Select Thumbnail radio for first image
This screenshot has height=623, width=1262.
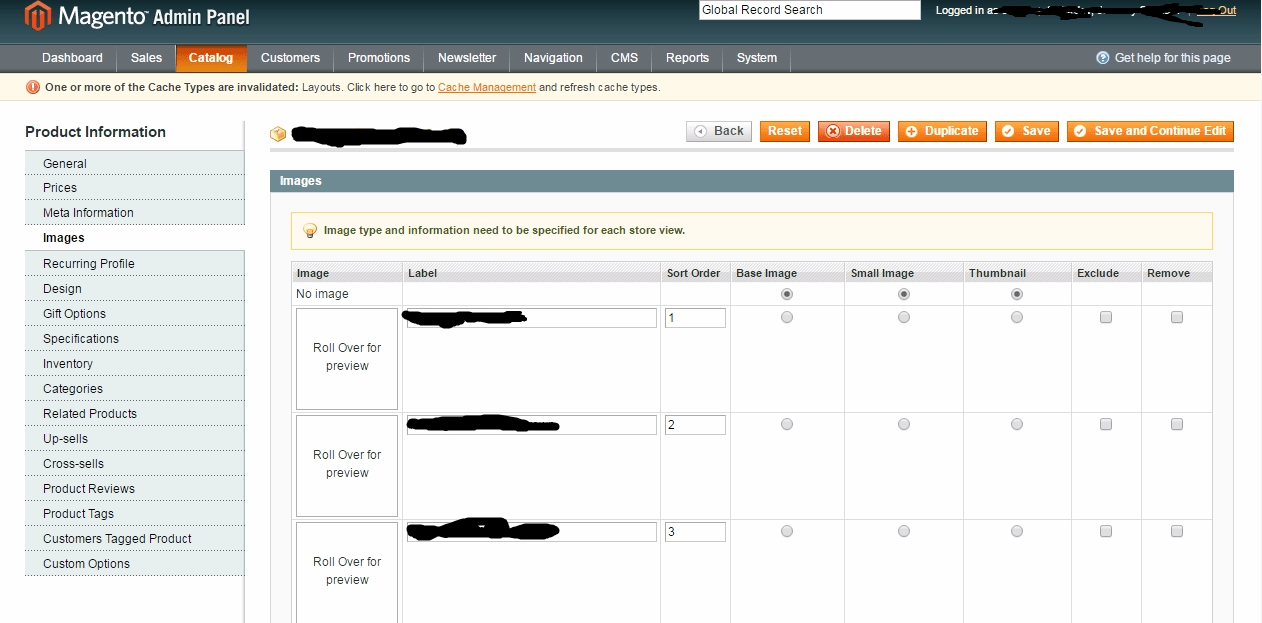[x=1017, y=317]
